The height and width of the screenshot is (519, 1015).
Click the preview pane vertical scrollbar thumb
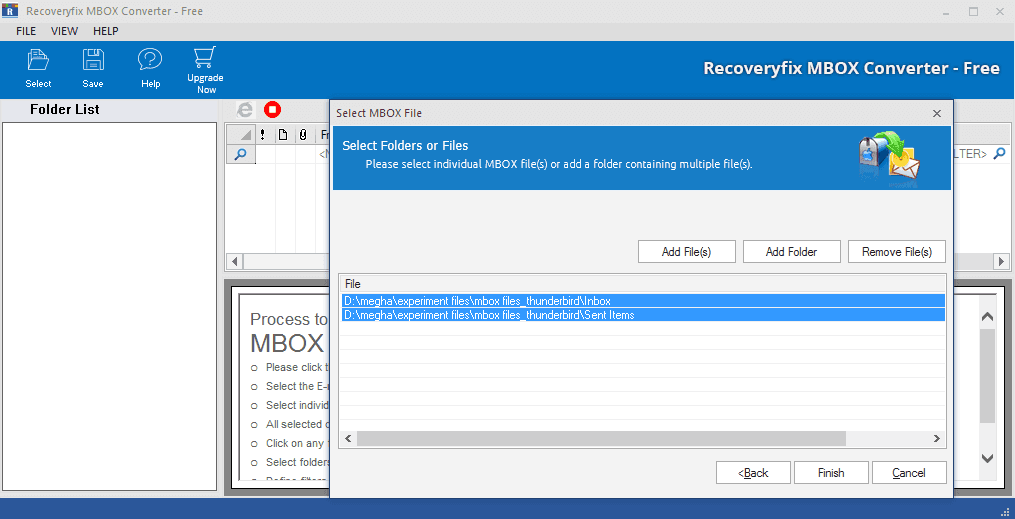point(987,375)
